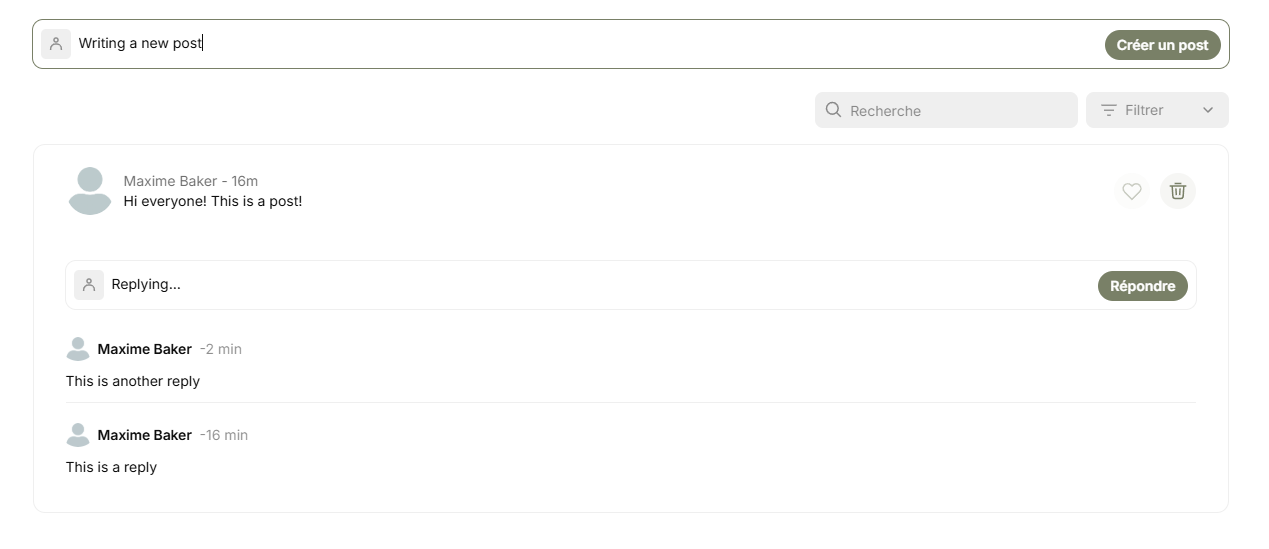Click the 'Maxime Baker - 16m' post header
This screenshot has height=549, width=1269.
(191, 181)
